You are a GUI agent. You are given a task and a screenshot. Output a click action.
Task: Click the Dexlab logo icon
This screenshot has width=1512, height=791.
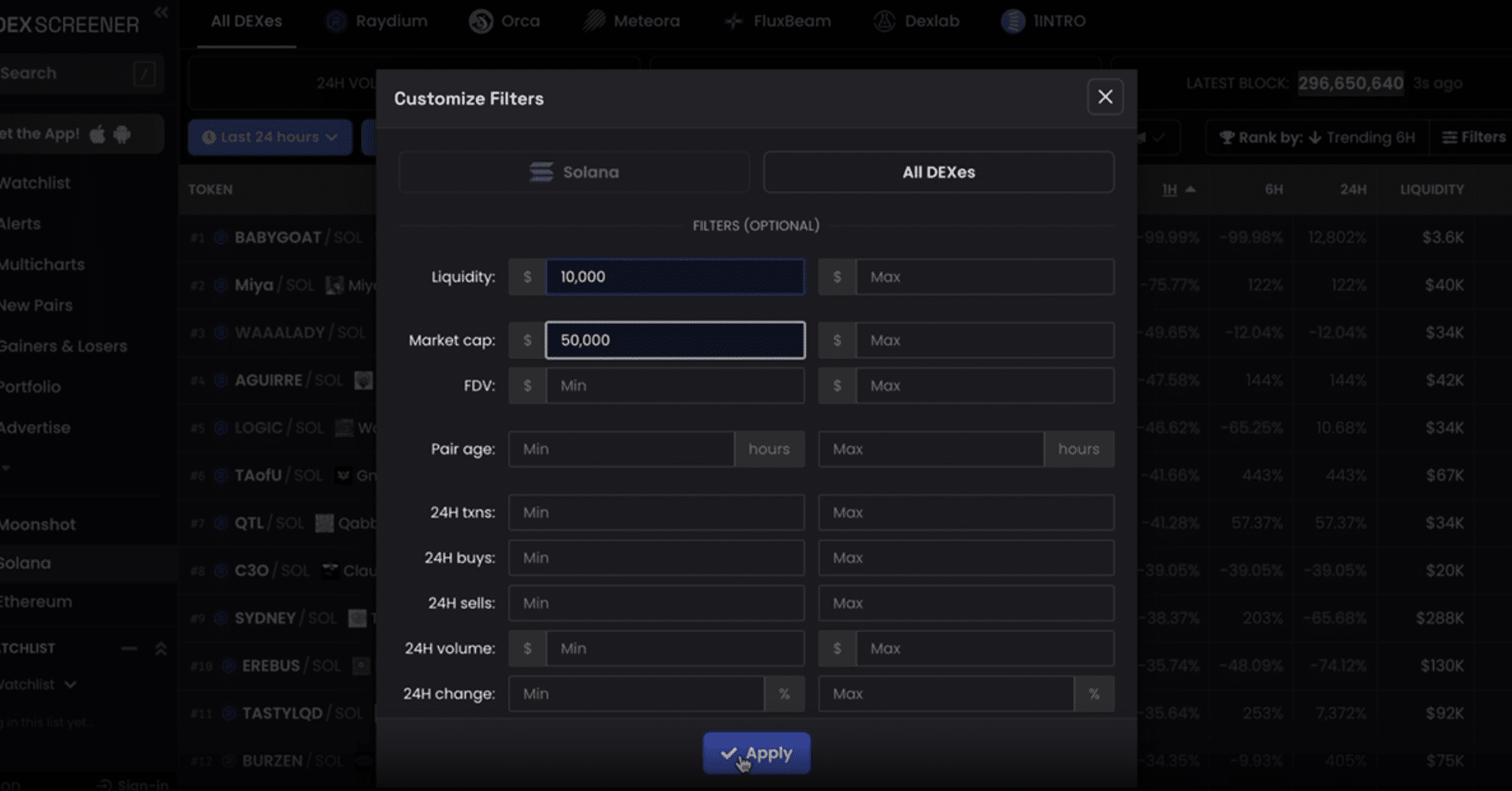pyautogui.click(x=884, y=21)
